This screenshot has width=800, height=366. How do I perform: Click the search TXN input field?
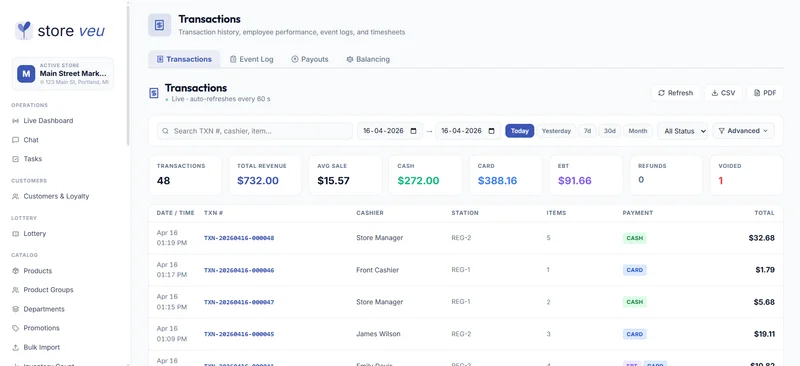pos(255,131)
